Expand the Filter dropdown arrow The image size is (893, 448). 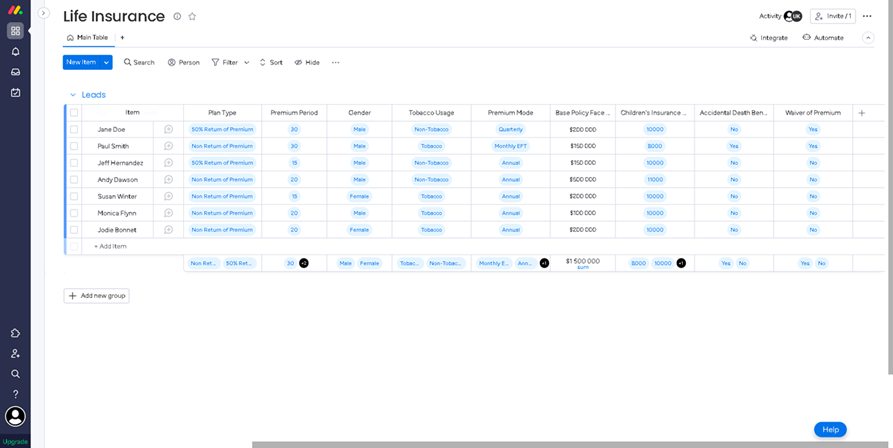(247, 62)
